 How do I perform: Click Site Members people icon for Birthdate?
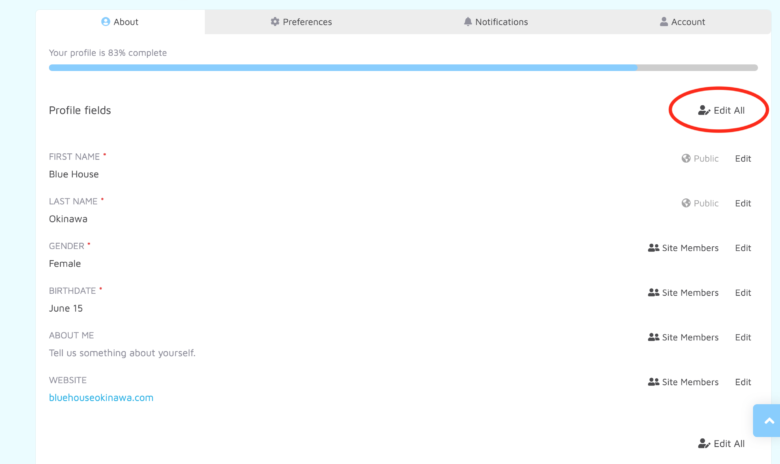pyautogui.click(x=654, y=293)
